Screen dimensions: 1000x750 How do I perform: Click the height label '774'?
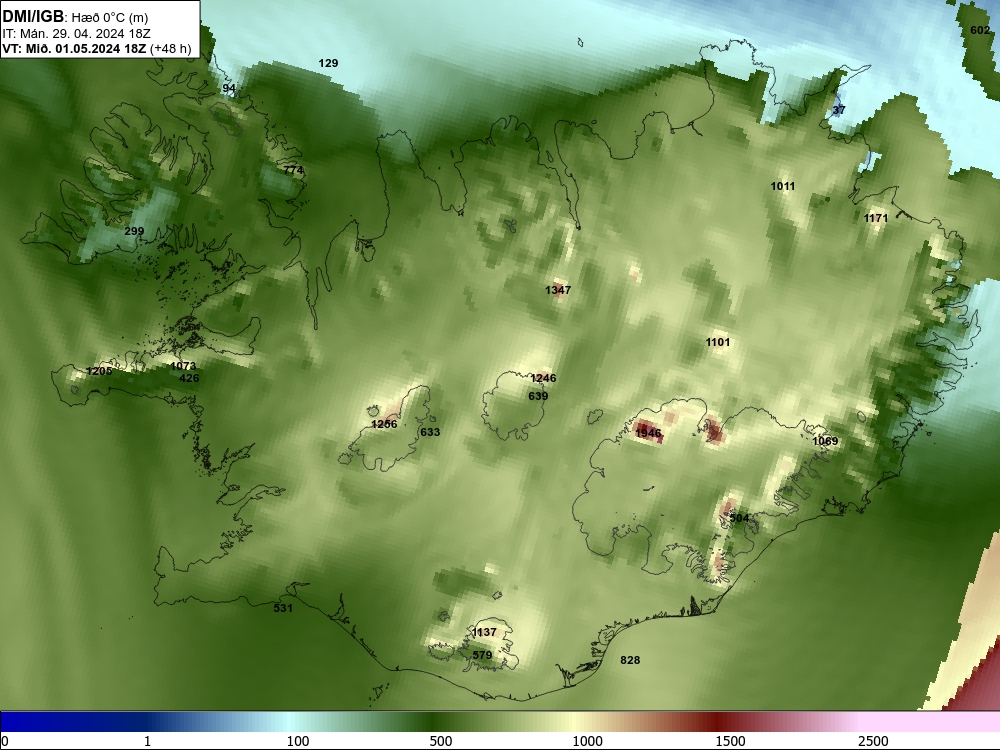(293, 170)
